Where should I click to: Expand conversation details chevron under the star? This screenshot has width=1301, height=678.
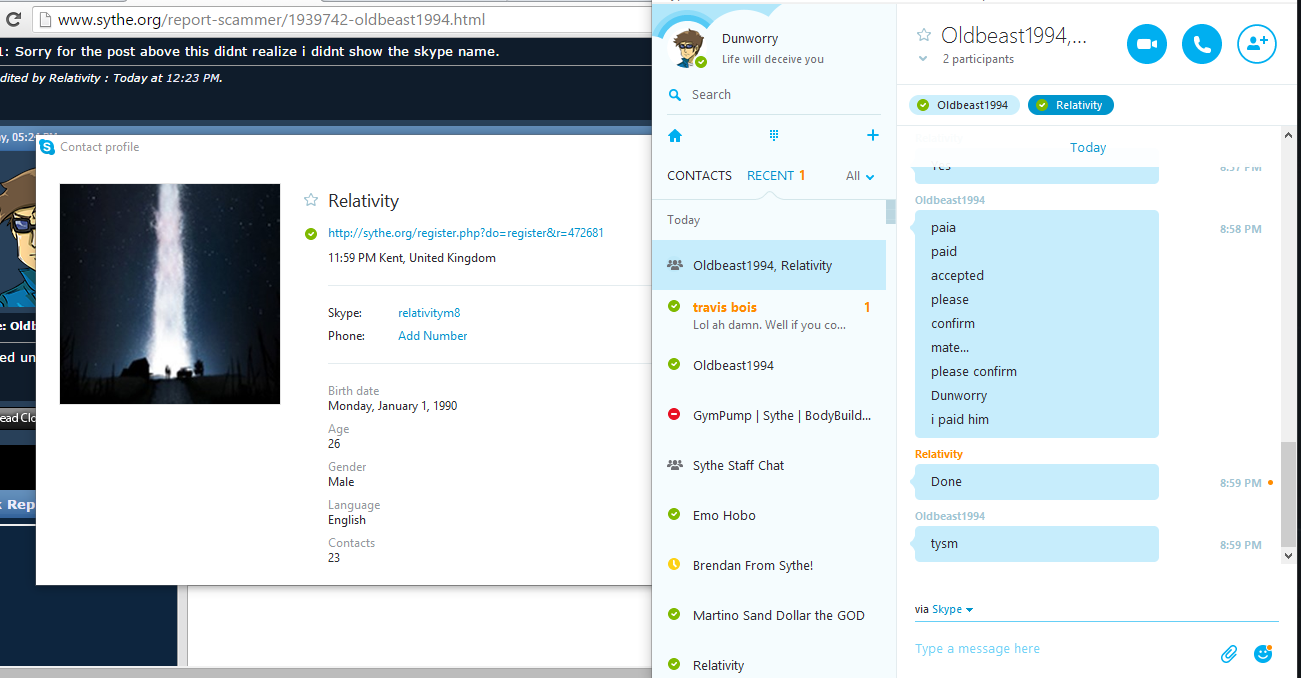[x=924, y=59]
